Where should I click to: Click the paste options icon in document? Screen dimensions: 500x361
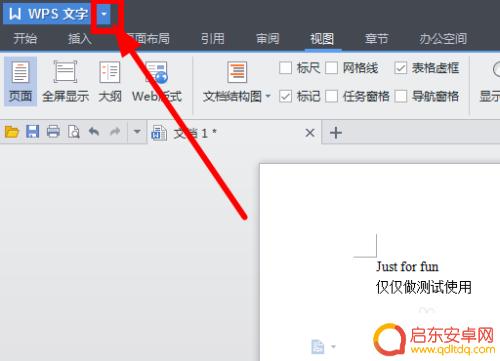[318, 347]
